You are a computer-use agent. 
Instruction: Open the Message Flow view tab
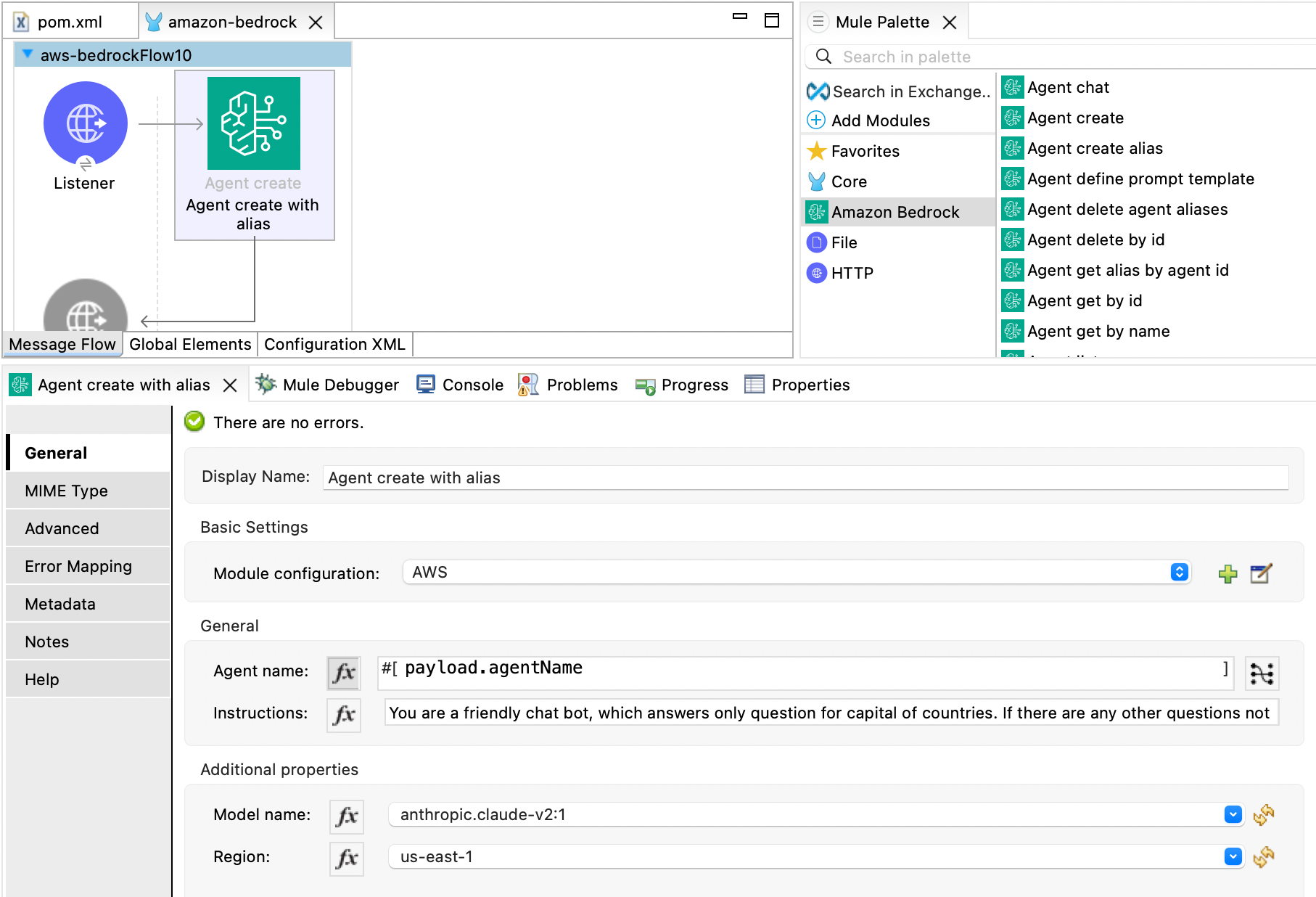(62, 344)
